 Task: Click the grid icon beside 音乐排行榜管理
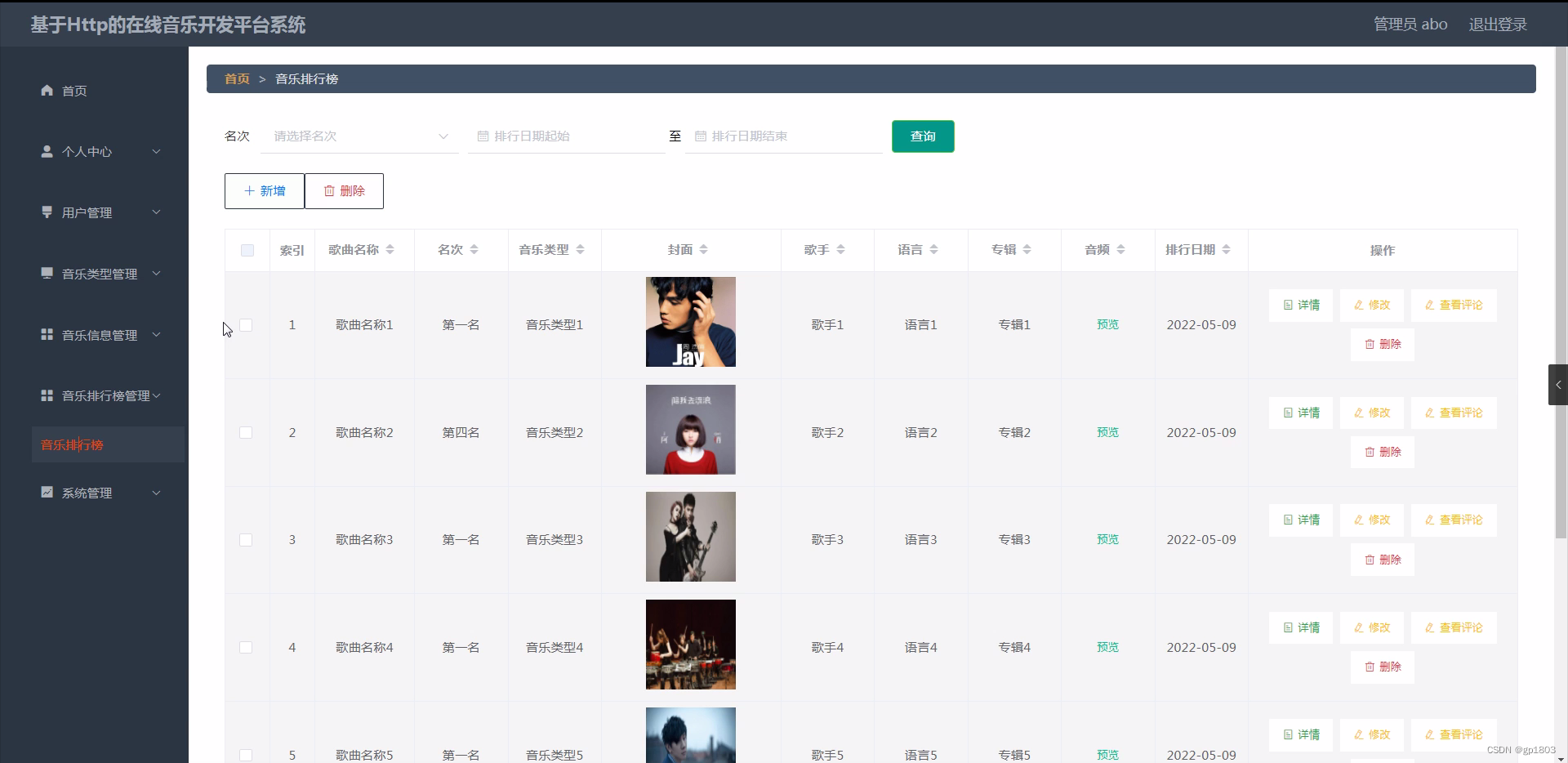(47, 395)
